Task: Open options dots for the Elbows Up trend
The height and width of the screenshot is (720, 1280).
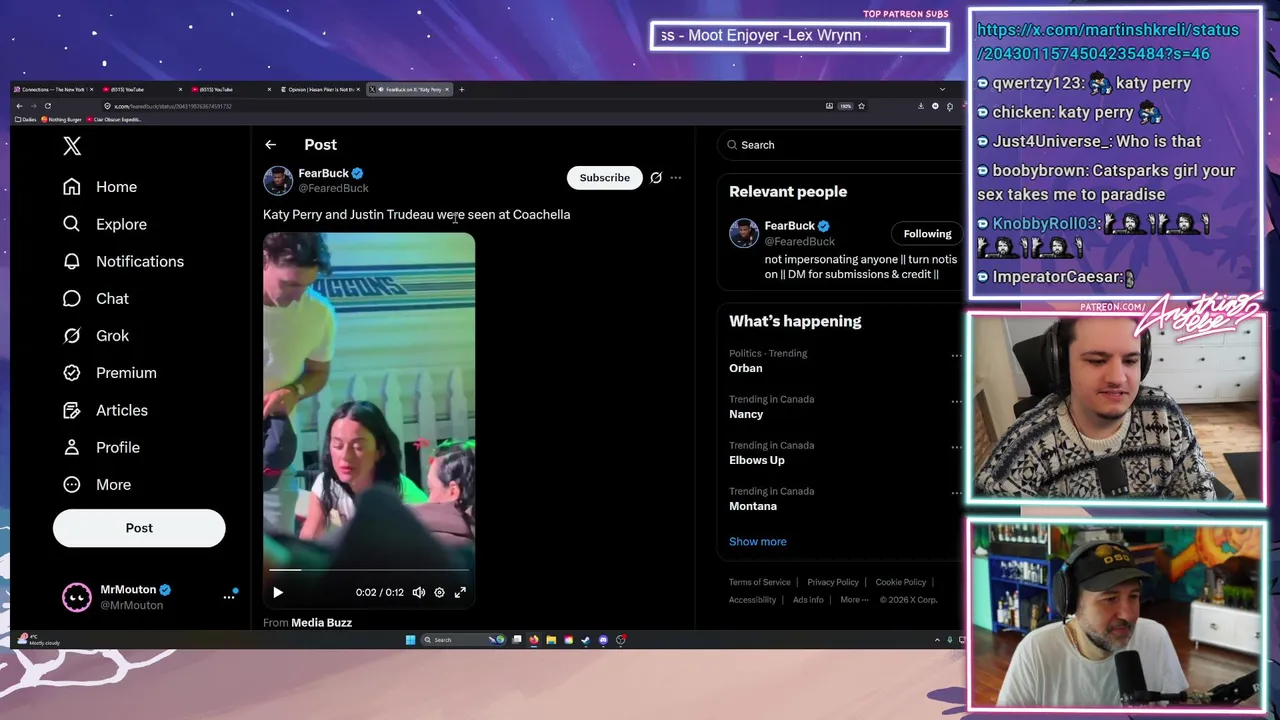Action: (x=956, y=447)
